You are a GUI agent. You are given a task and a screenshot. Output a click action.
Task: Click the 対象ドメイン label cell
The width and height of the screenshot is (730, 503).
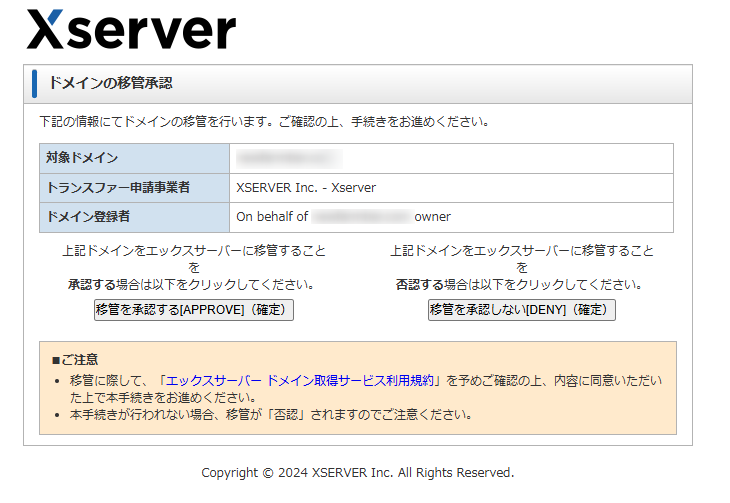[135, 158]
